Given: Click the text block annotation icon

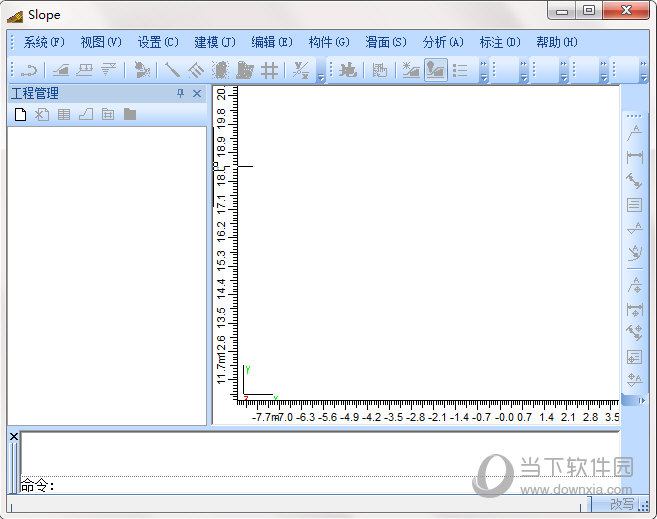Looking at the screenshot, I should (x=634, y=205).
